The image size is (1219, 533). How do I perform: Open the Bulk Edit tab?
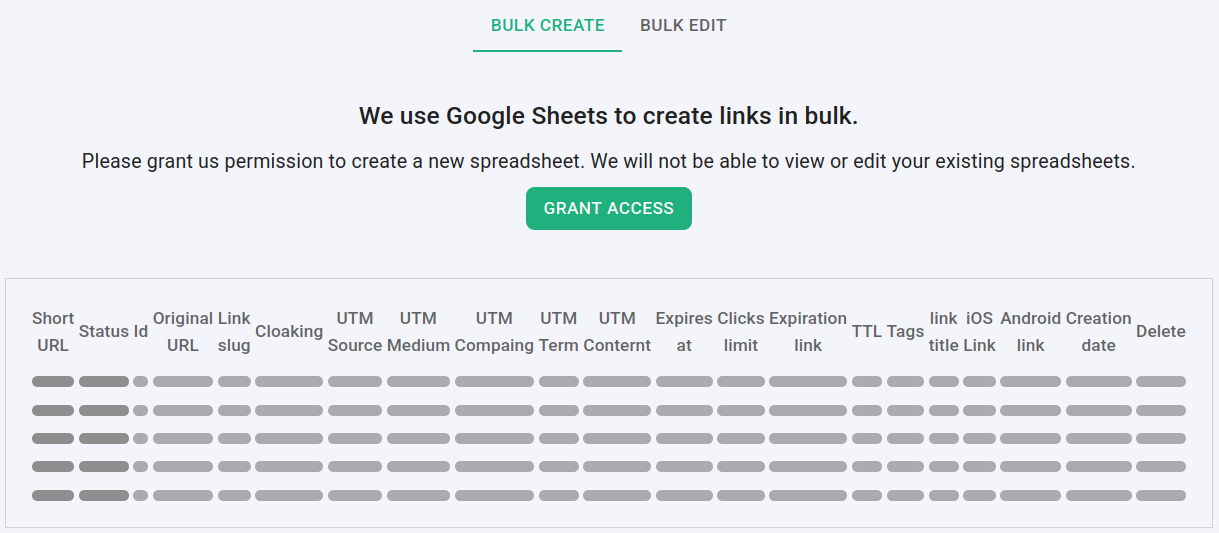coord(683,26)
